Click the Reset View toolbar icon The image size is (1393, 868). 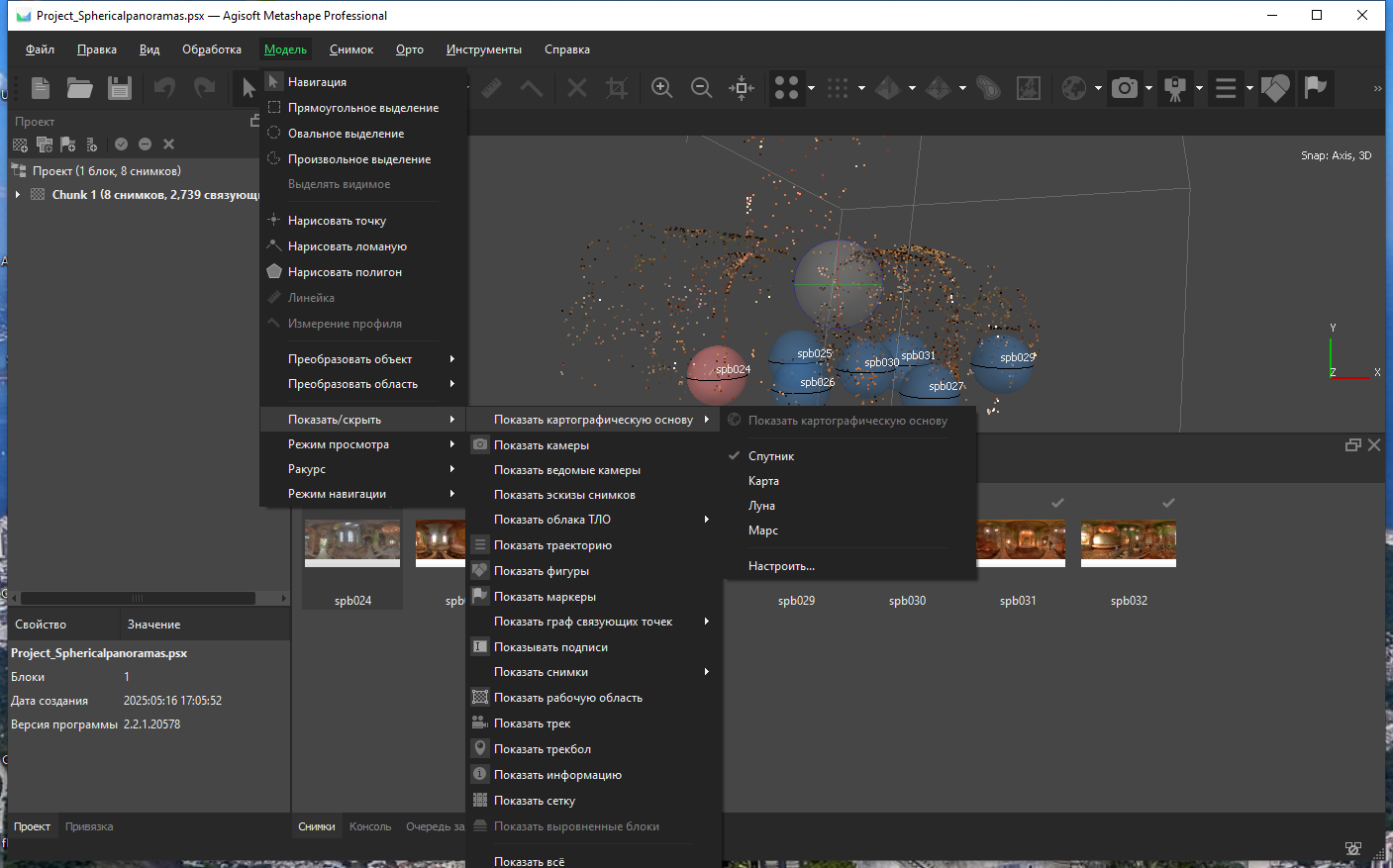pos(742,88)
